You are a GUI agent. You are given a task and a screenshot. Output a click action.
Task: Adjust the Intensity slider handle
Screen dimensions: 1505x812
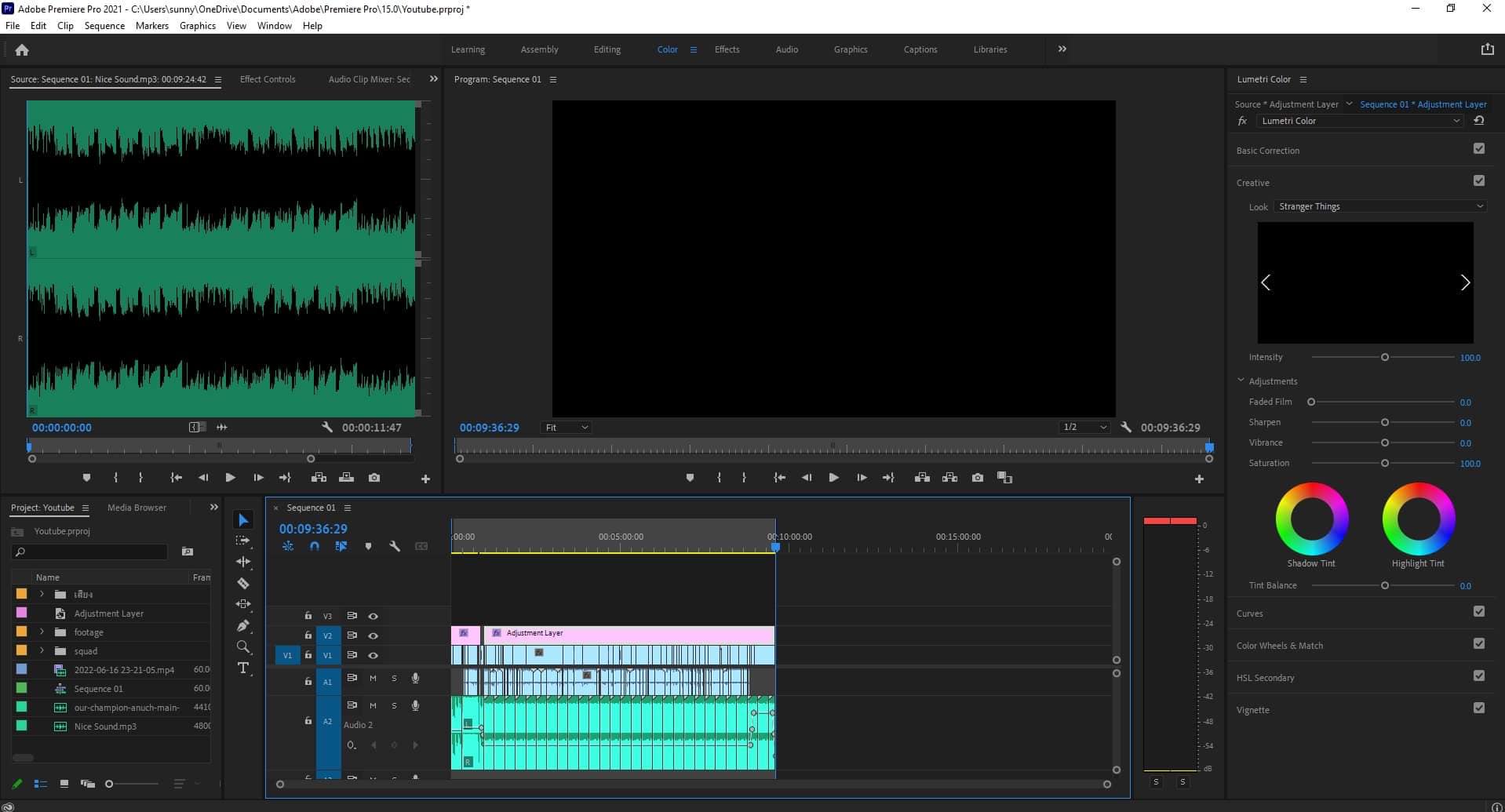click(x=1385, y=358)
